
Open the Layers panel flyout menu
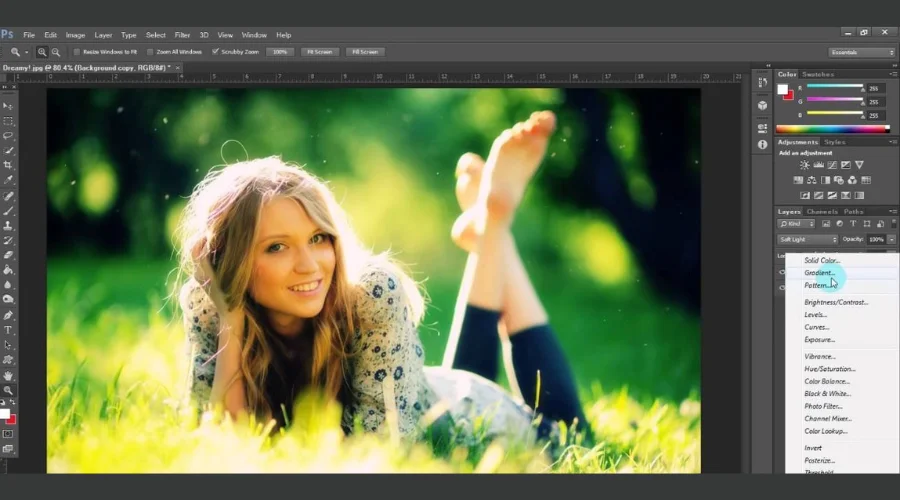893,212
